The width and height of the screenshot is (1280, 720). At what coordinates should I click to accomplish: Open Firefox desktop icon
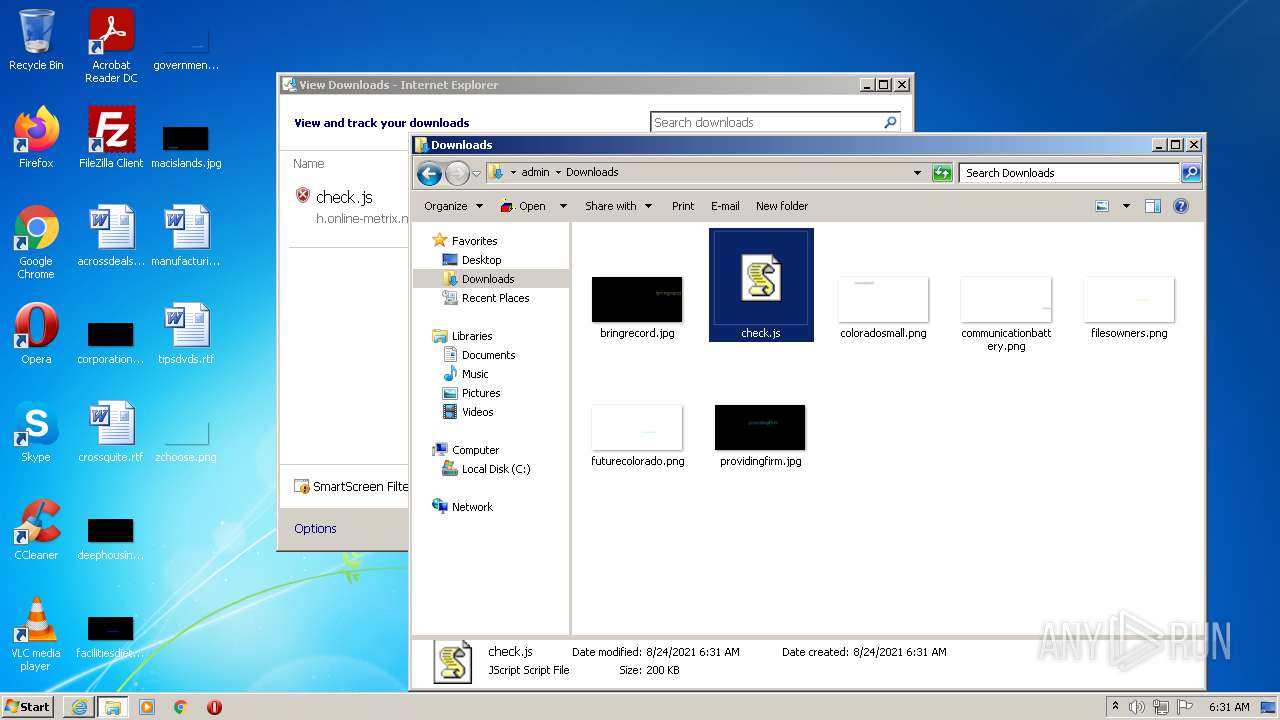tap(36, 138)
